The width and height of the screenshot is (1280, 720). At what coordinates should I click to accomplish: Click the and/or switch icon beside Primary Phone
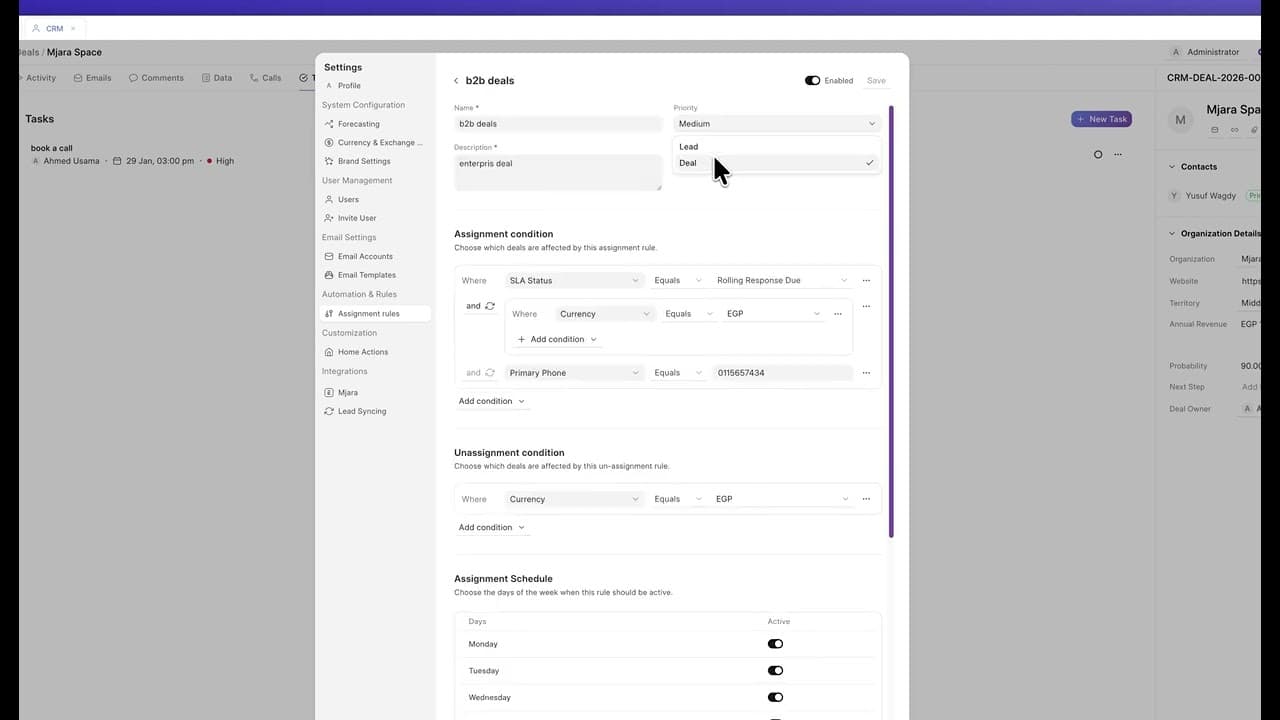click(x=490, y=373)
